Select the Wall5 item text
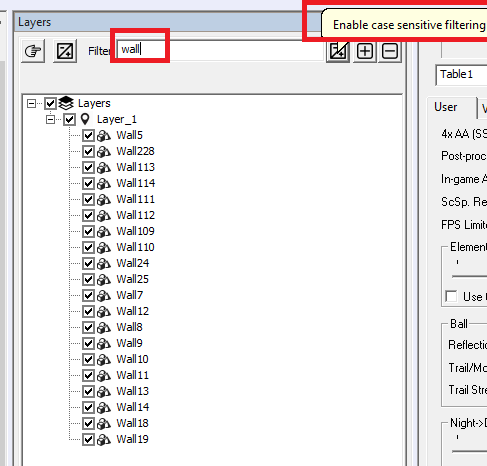Image resolution: width=487 pixels, height=466 pixels. pos(129,135)
